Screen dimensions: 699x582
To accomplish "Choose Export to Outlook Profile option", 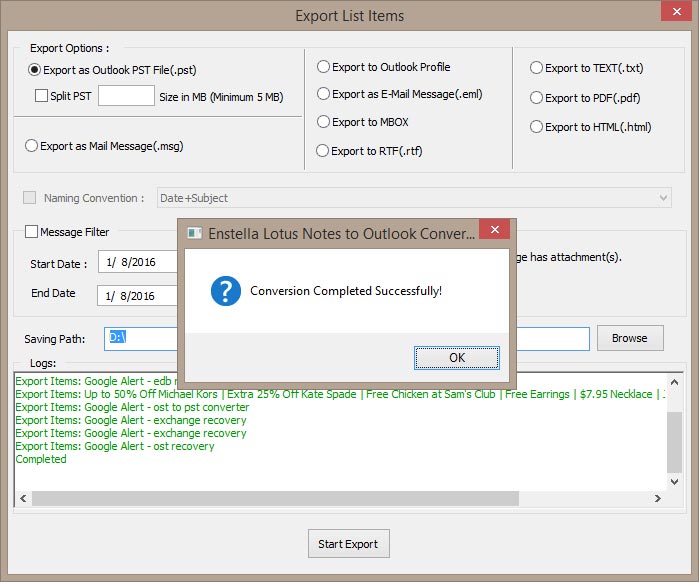I will (x=323, y=67).
